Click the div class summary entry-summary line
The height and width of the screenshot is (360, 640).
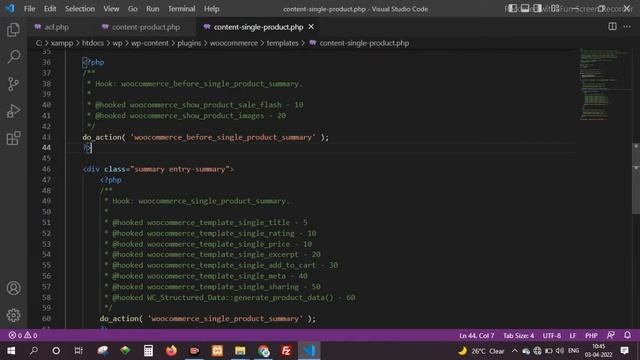pyautogui.click(x=158, y=169)
